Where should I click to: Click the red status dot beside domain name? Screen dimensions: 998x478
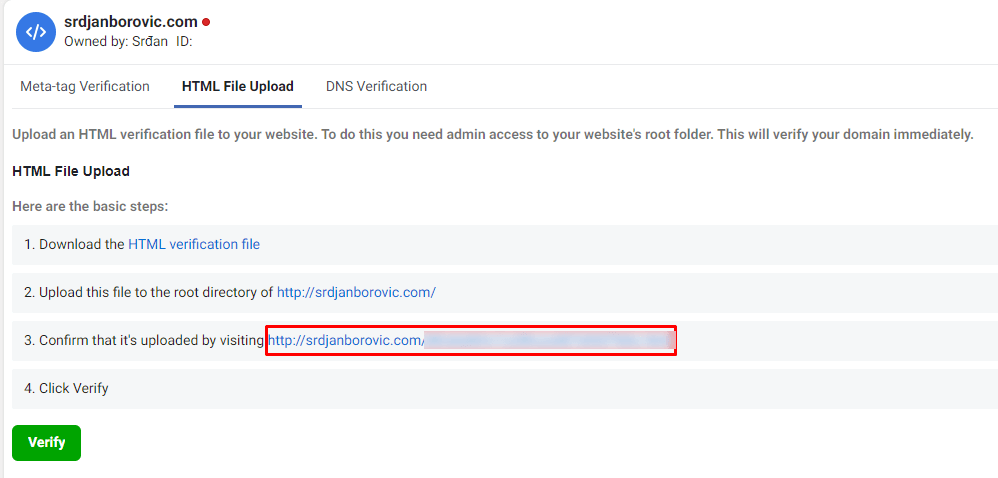coord(206,22)
